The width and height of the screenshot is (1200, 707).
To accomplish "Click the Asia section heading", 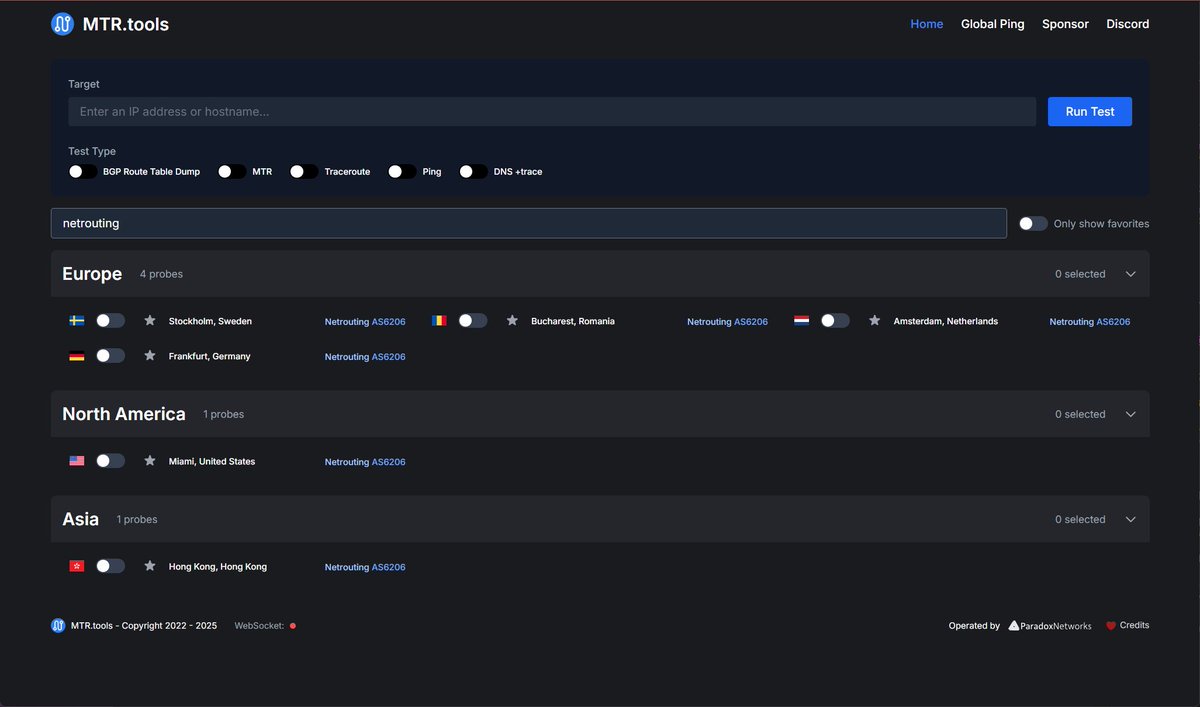I will pos(81,519).
